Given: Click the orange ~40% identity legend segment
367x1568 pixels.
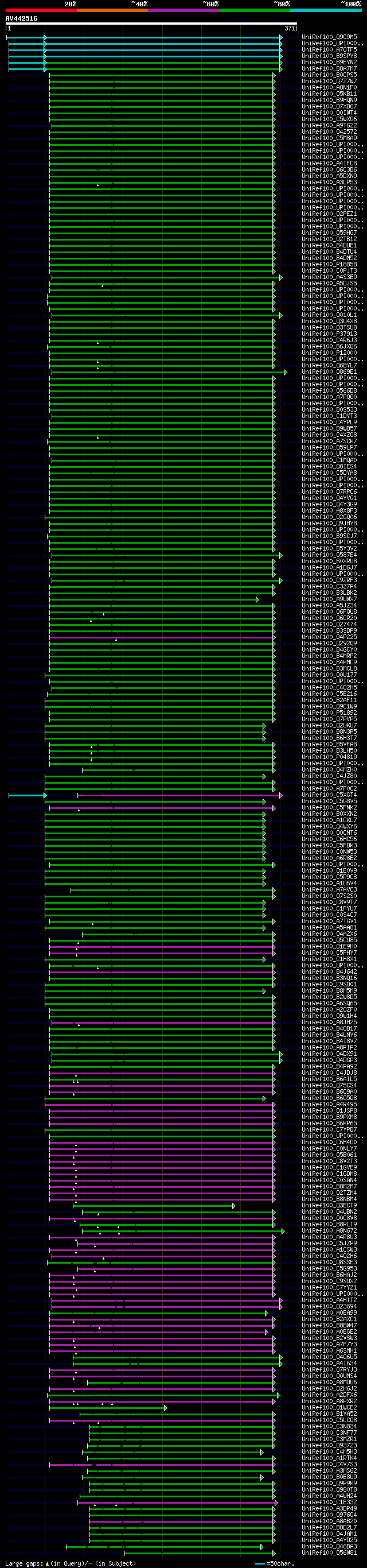Looking at the screenshot, I should pos(112,10).
